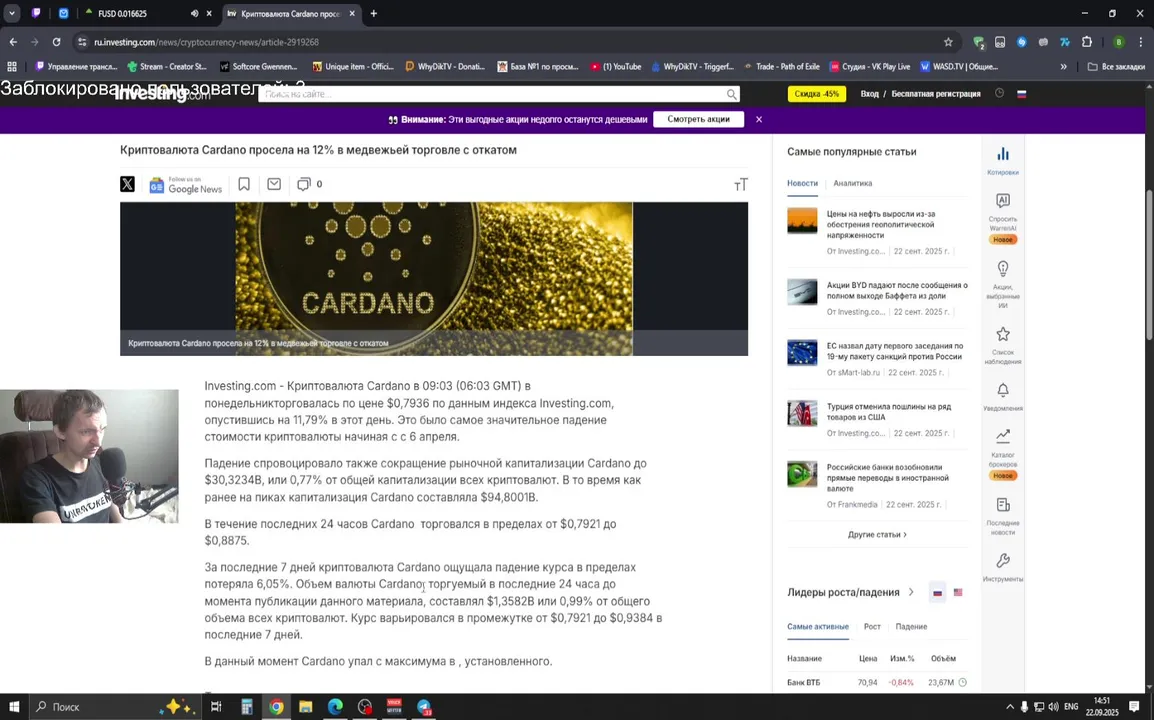1154x720 pixels.
Task: Switch to Аналитика tab
Action: click(852, 183)
